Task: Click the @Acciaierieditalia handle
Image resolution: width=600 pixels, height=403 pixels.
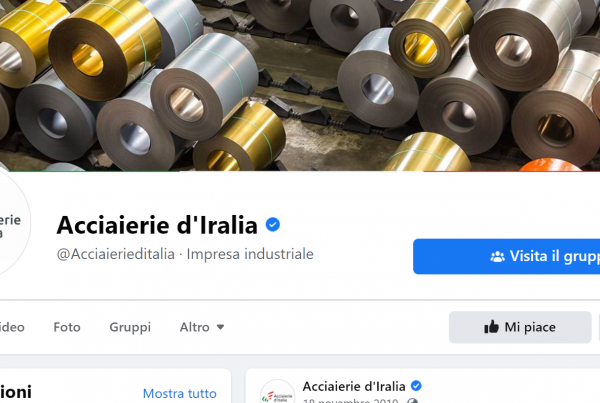Action: point(116,254)
